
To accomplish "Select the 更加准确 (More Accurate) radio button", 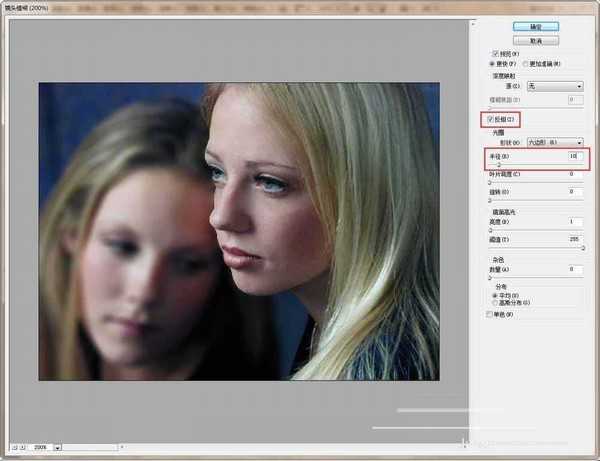I will (x=526, y=64).
